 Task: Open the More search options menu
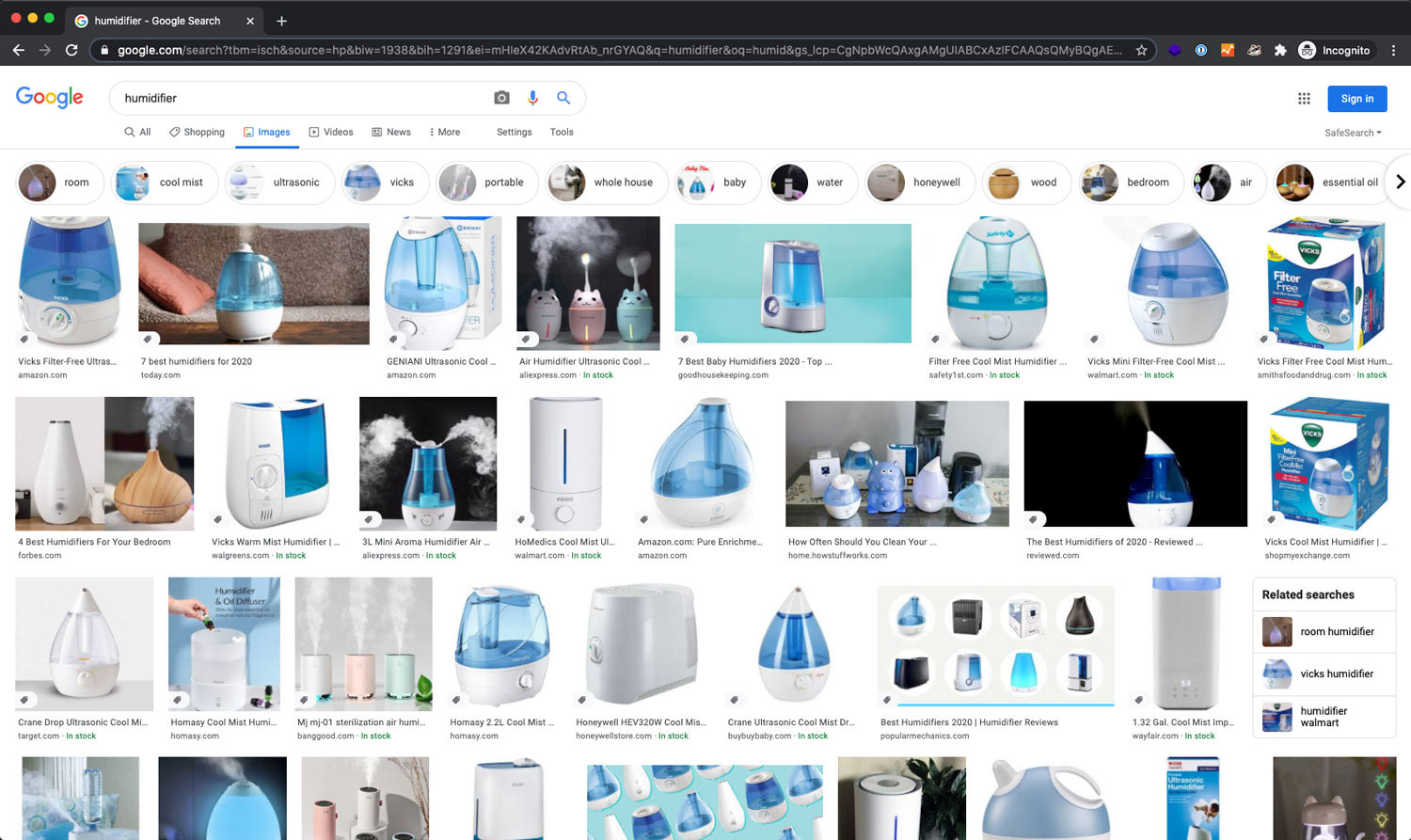click(x=445, y=132)
